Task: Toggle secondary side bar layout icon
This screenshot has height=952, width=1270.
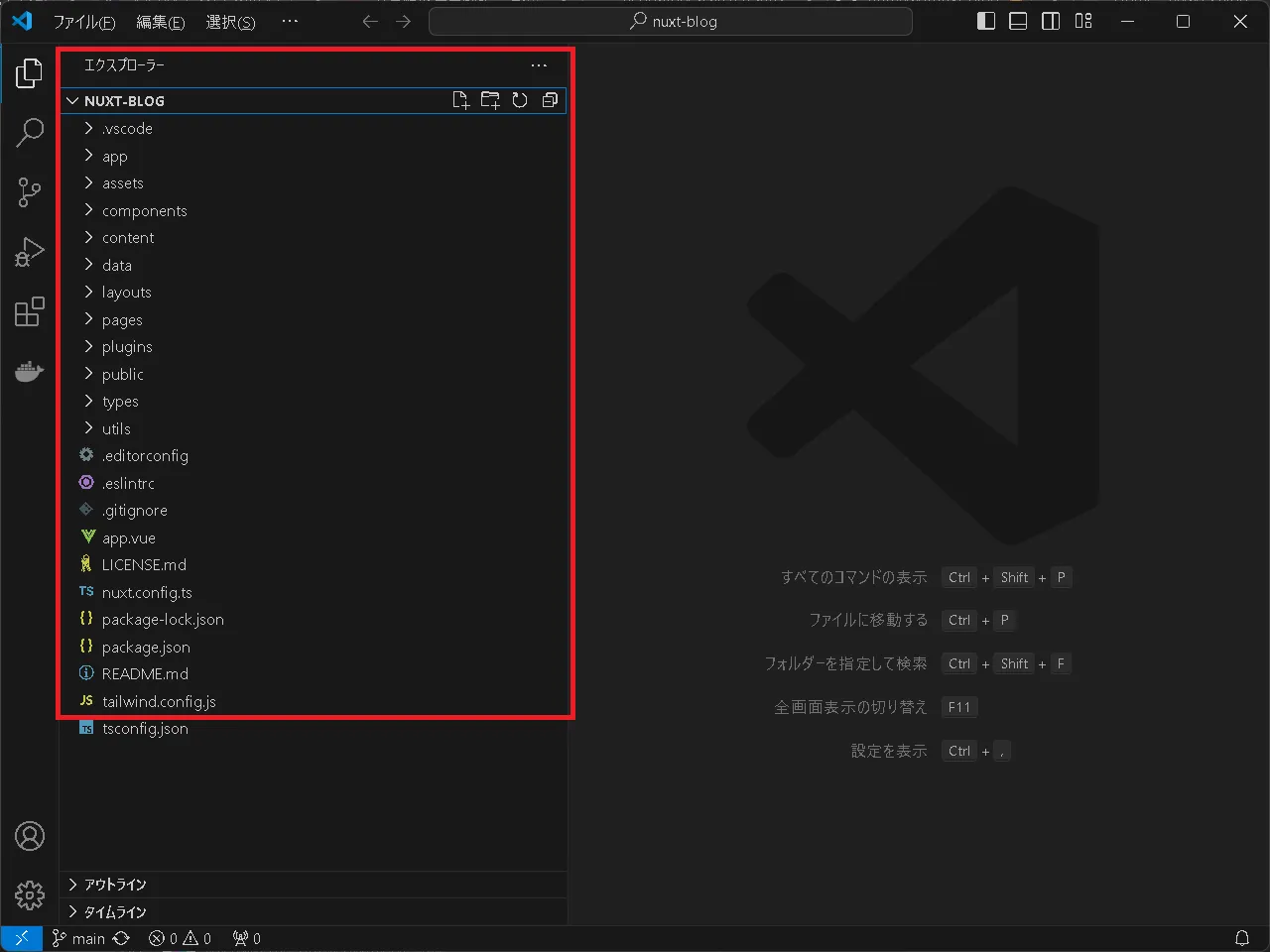Action: [1051, 21]
